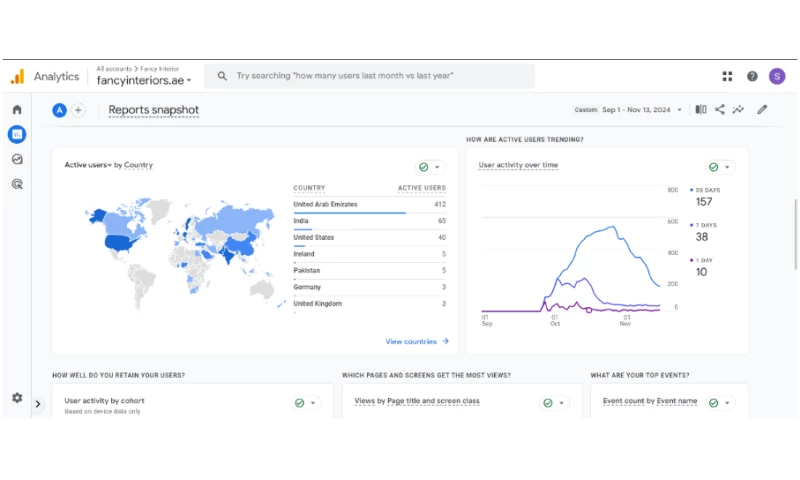Open the Reports icon in sidebar

coord(17,134)
